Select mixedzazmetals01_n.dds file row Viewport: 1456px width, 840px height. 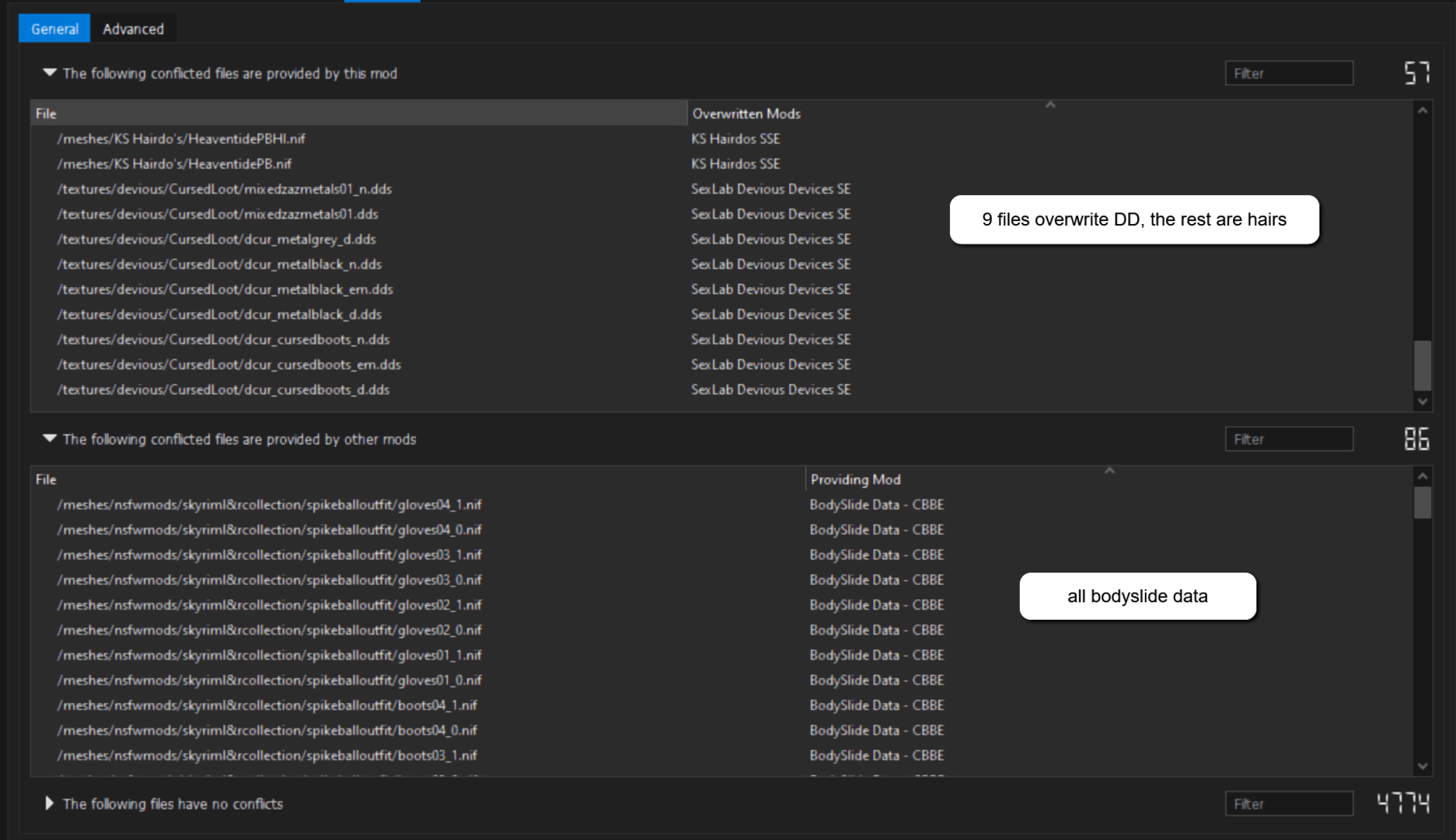pos(721,189)
